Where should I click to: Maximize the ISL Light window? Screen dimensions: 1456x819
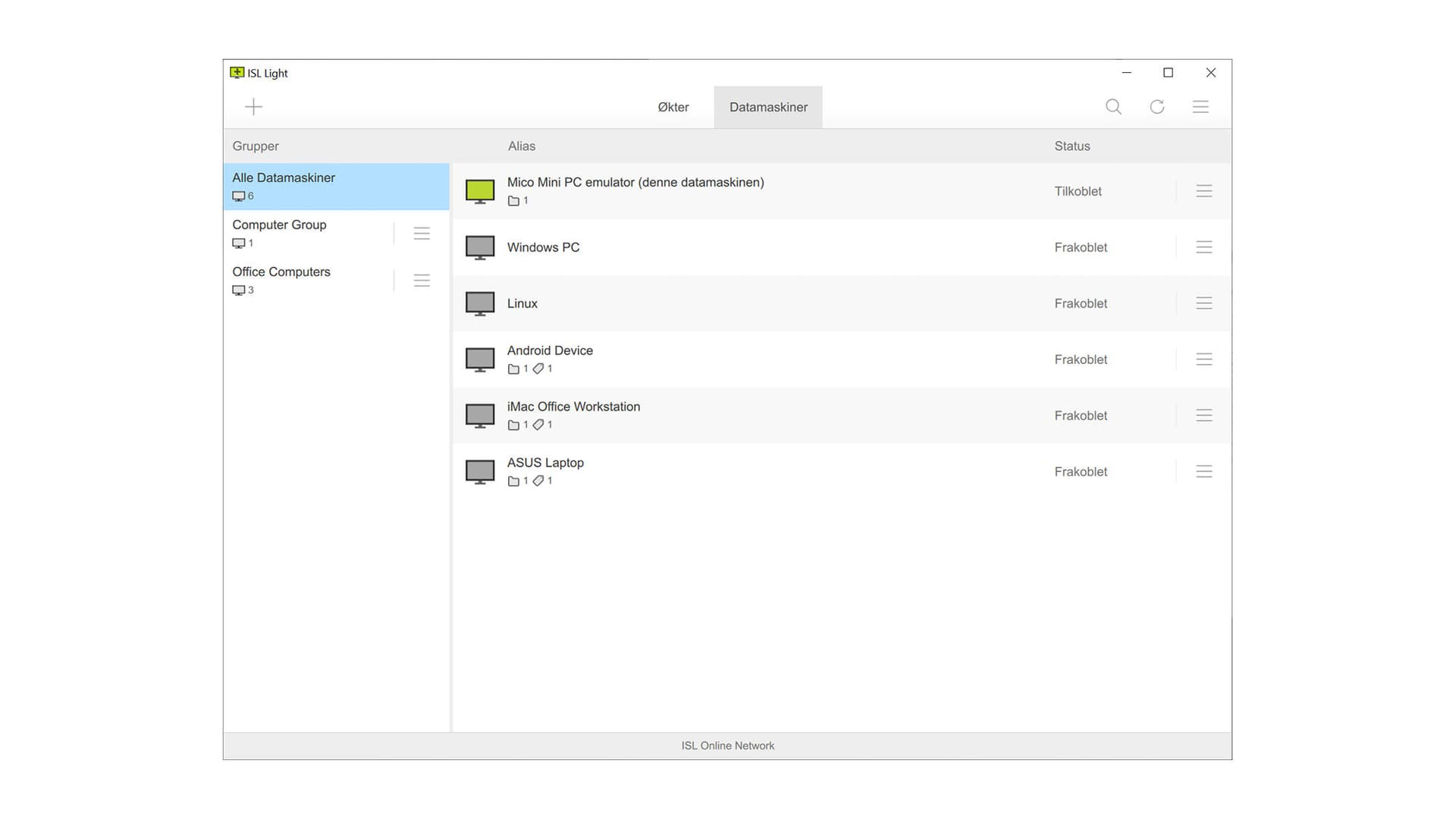tap(1168, 73)
